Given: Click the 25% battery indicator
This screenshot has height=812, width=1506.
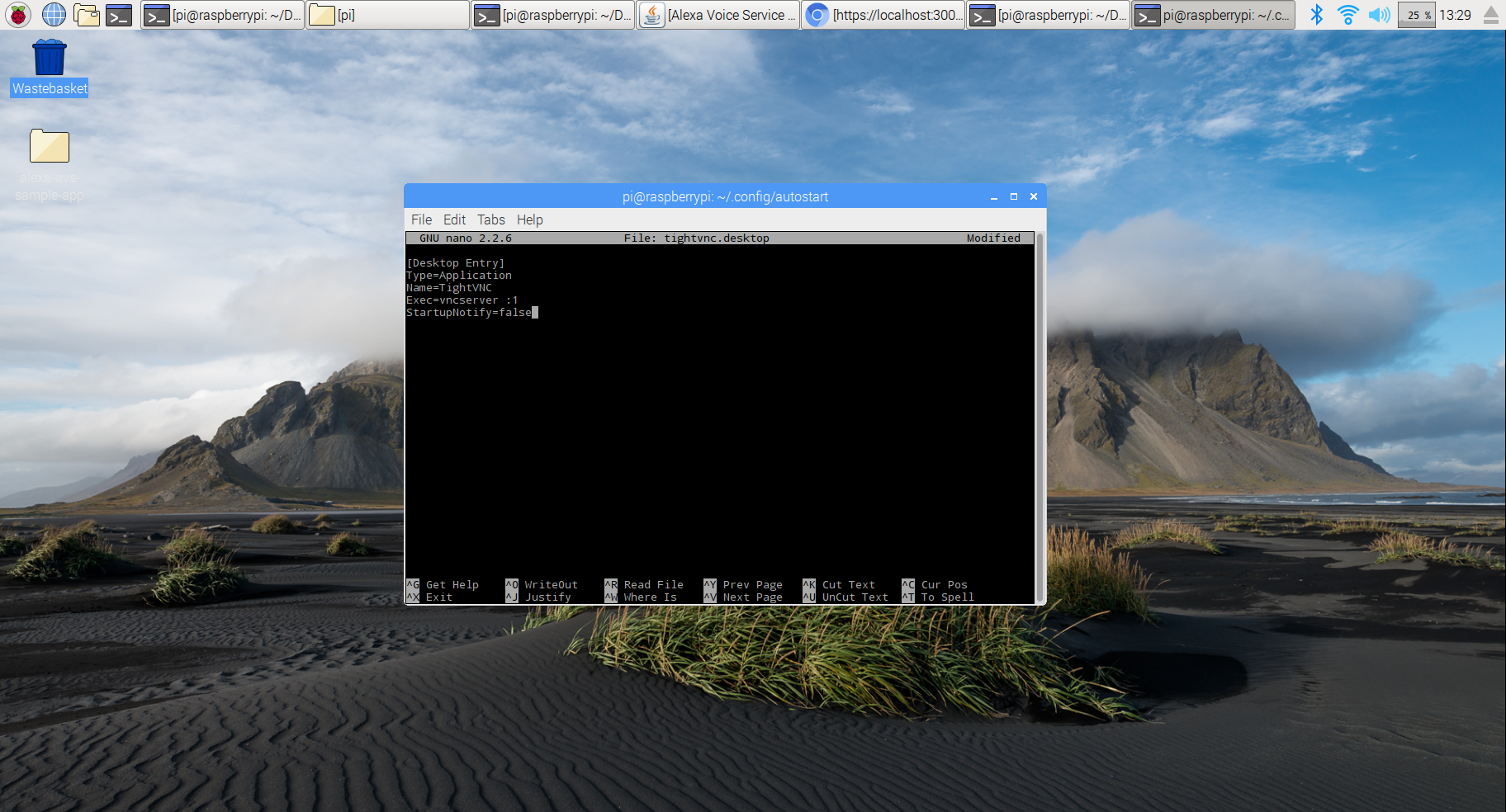Looking at the screenshot, I should [1416, 14].
